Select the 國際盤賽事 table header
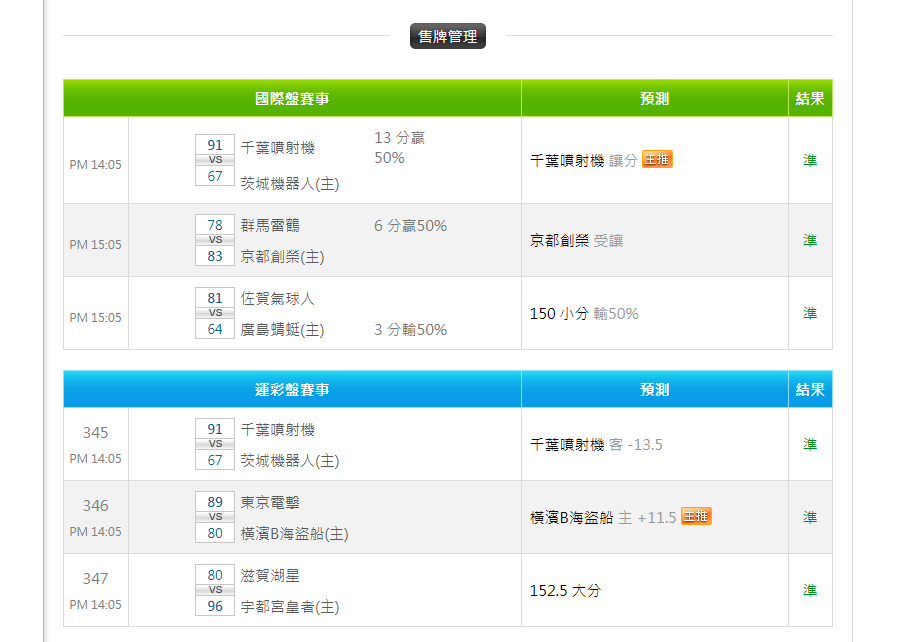915x642 pixels. [292, 99]
